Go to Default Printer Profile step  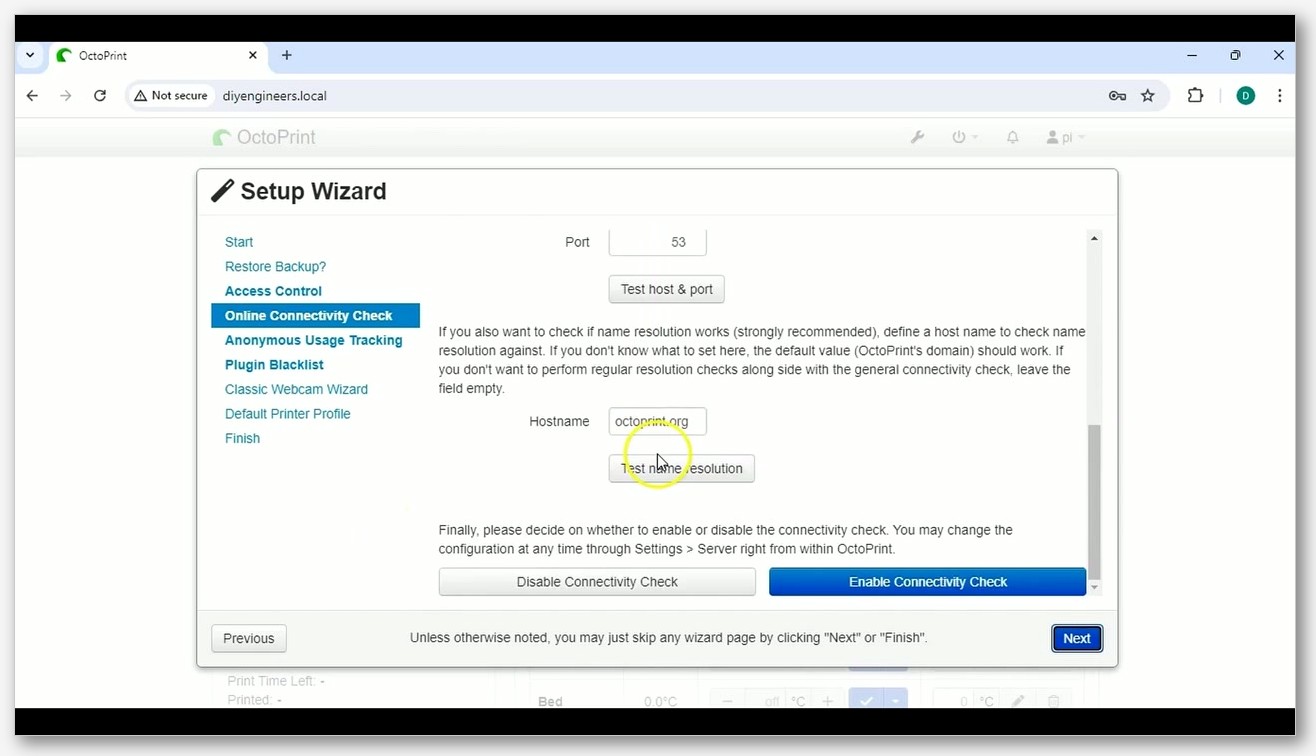tap(287, 414)
